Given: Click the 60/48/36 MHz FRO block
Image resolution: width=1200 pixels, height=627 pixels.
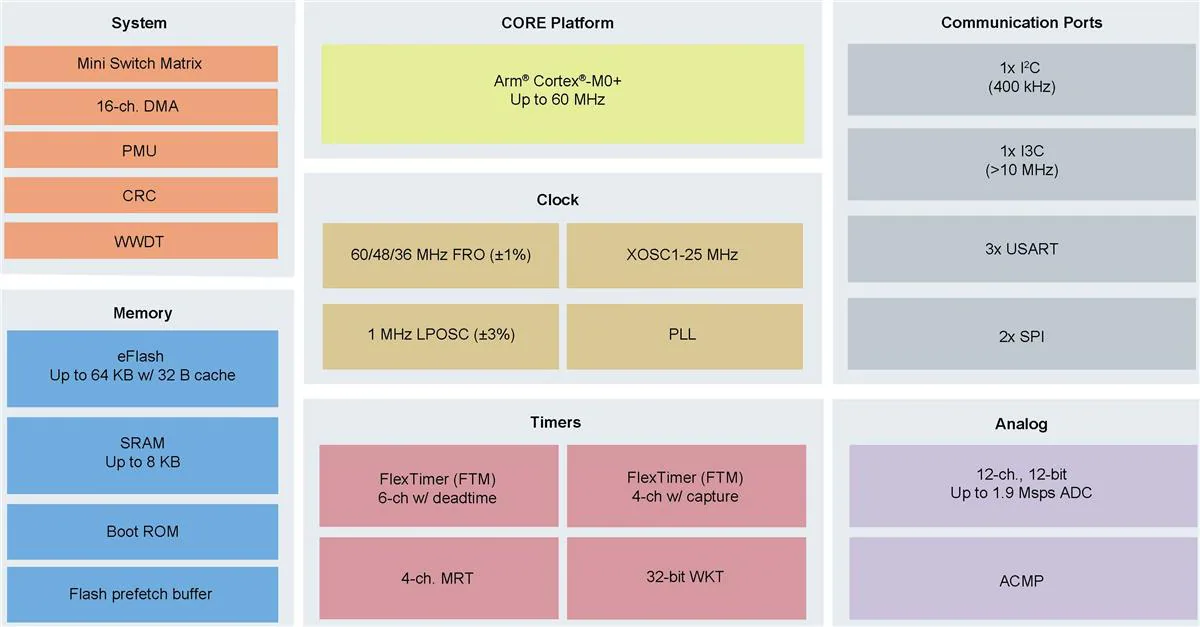Looking at the screenshot, I should pos(440,255).
